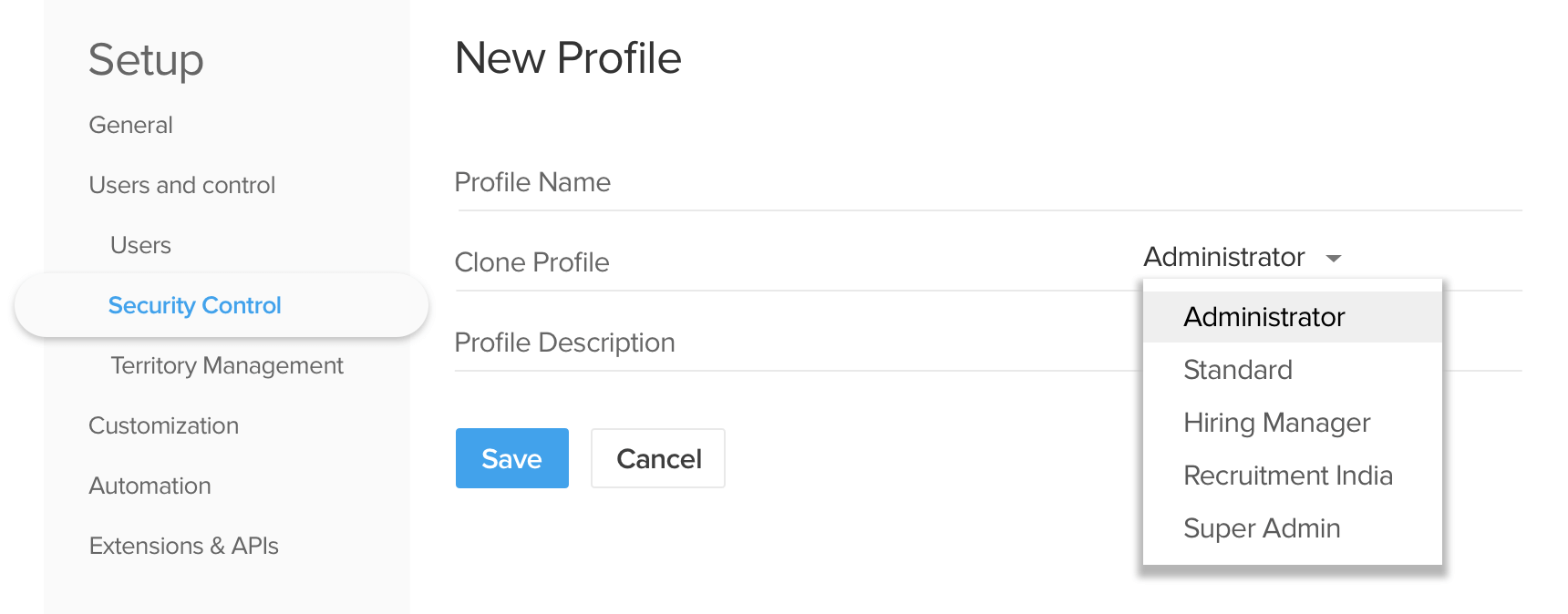Expand Users and control section
Image resolution: width=1568 pixels, height=614 pixels.
(x=181, y=185)
